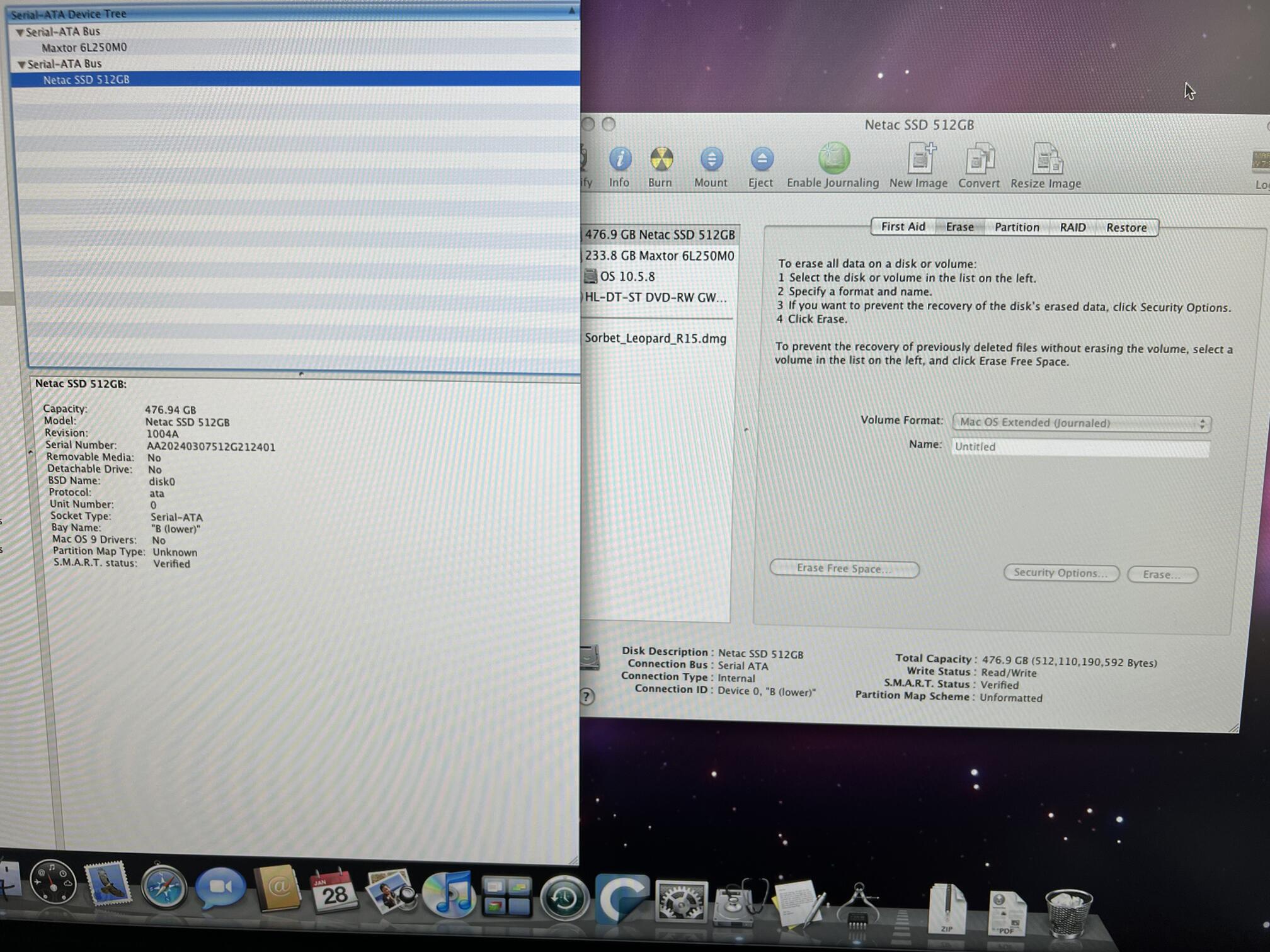This screenshot has height=952, width=1270.
Task: Select the OS 10.5.8 volume
Action: [x=627, y=276]
